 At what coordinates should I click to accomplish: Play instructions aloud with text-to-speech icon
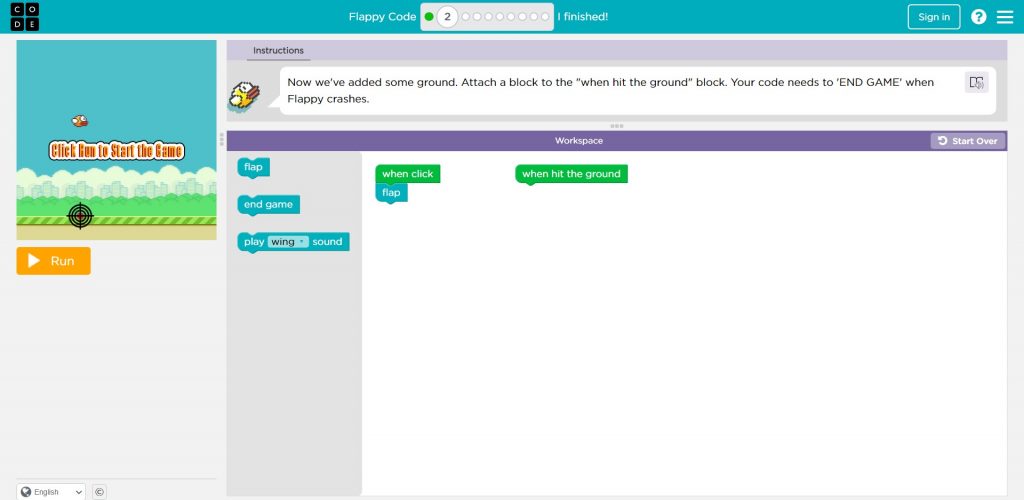976,82
